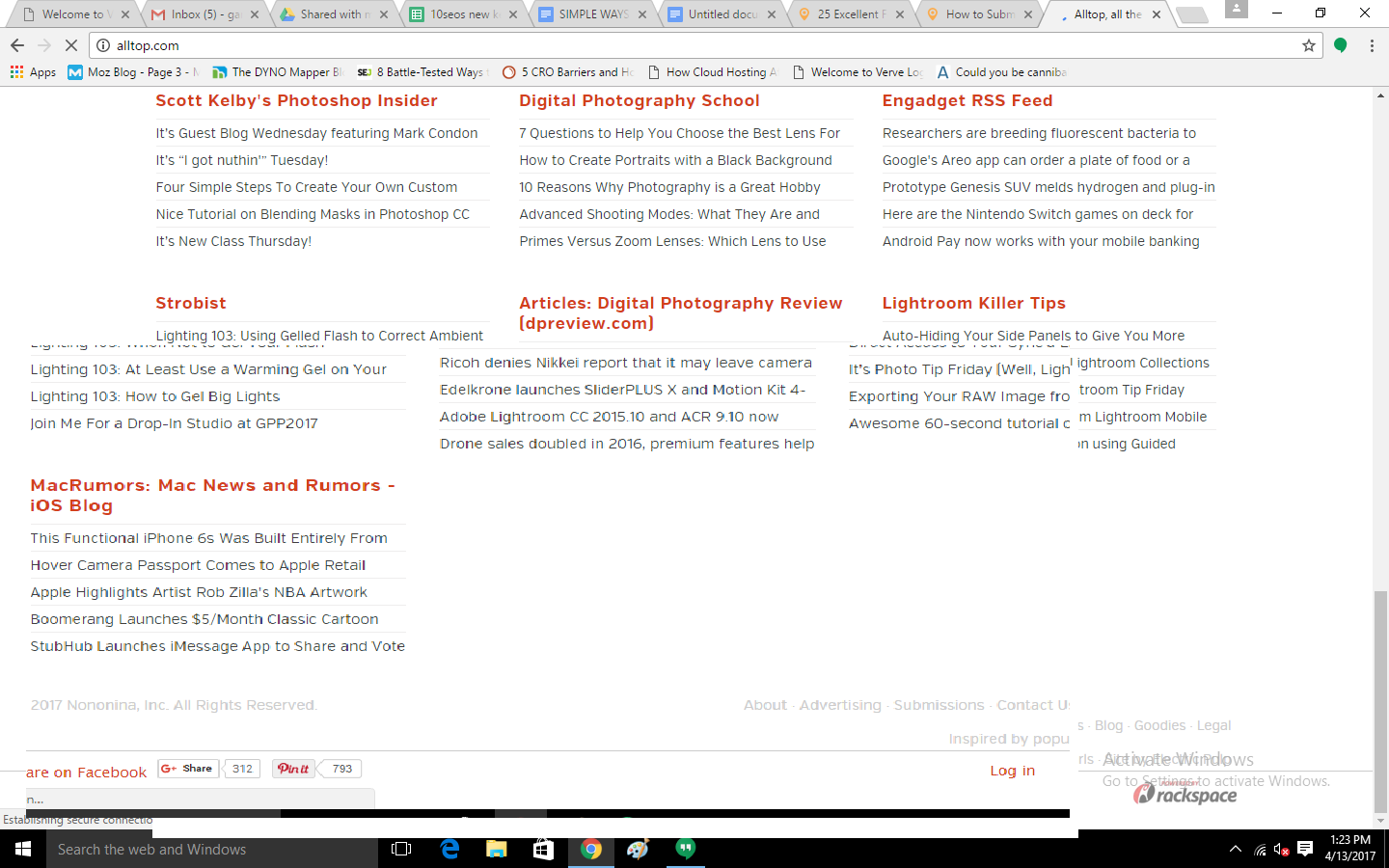Show hidden system tray icons
This screenshot has height=868, width=1389.
tap(1236, 849)
